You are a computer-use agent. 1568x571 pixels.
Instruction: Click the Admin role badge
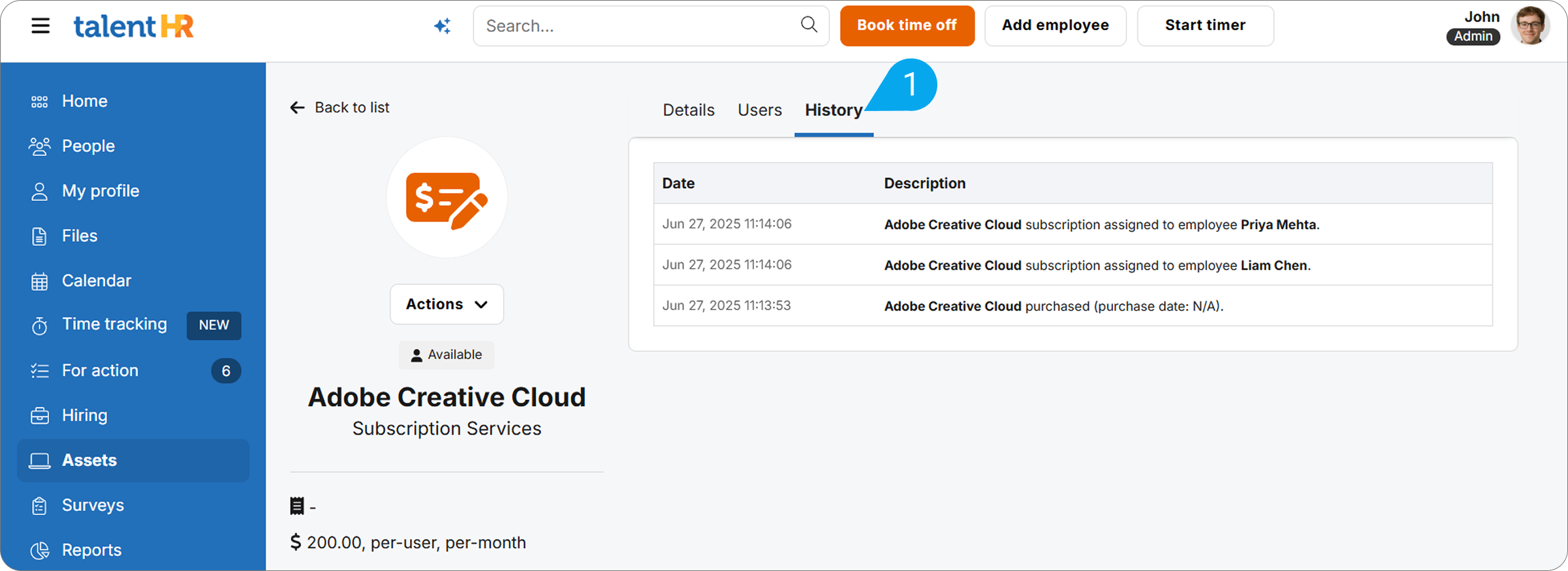[1473, 37]
